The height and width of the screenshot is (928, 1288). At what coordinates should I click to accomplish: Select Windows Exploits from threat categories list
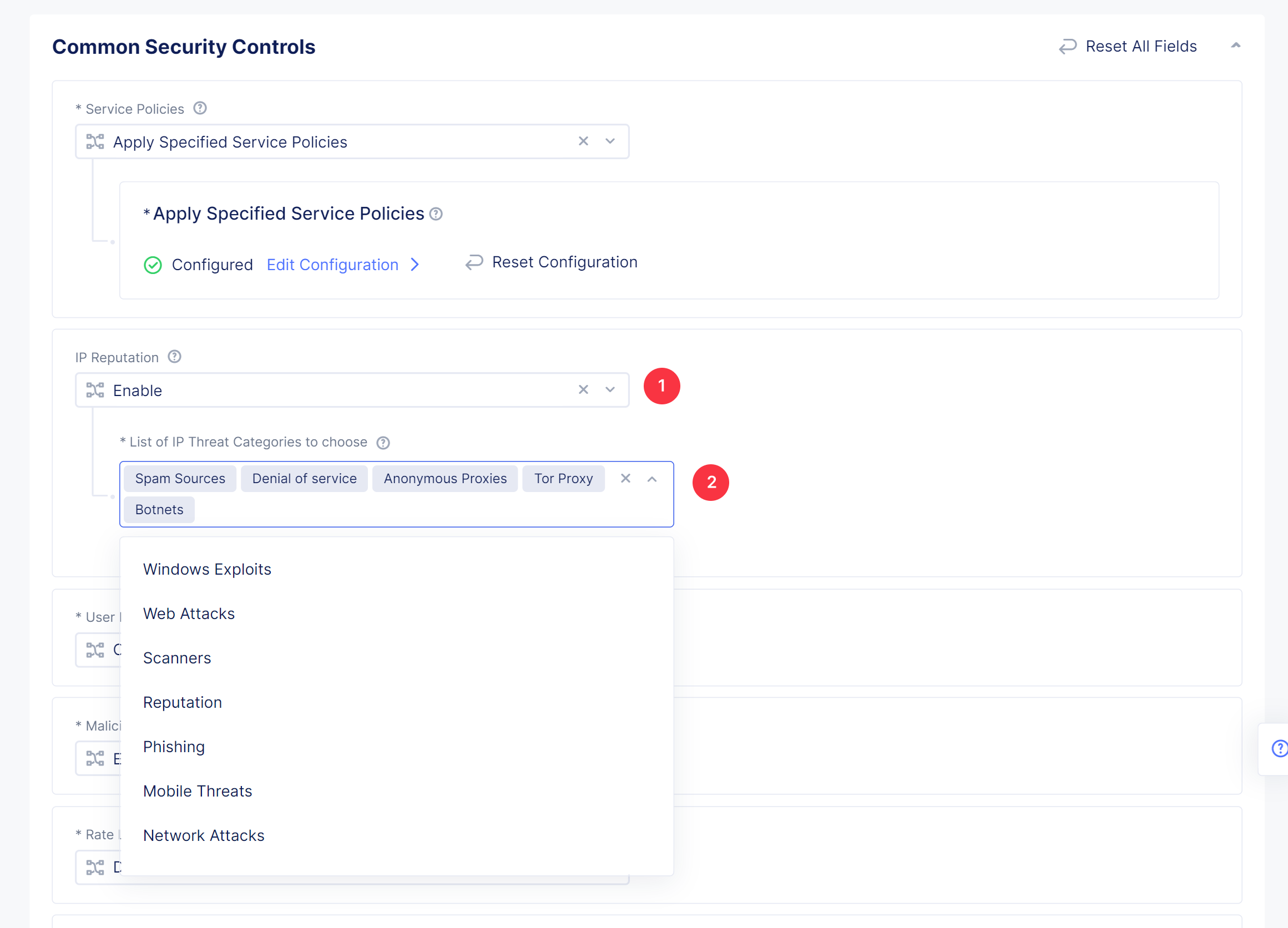coord(207,568)
